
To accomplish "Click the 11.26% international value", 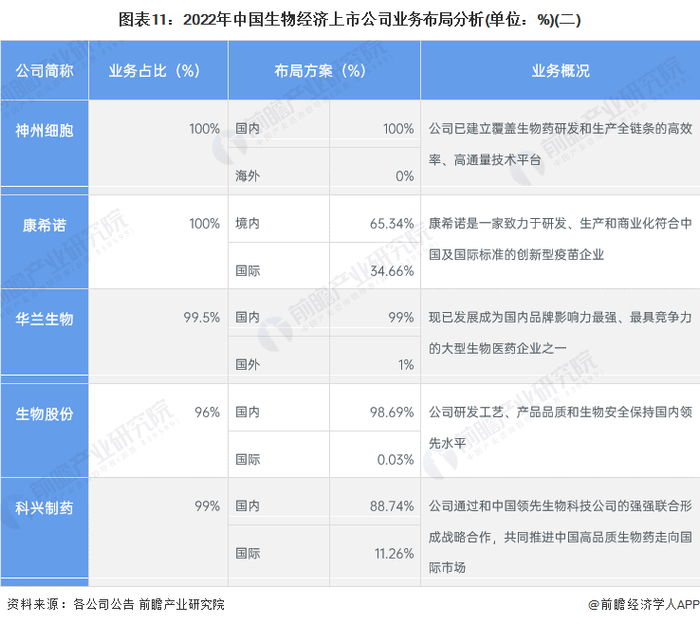I will click(394, 554).
